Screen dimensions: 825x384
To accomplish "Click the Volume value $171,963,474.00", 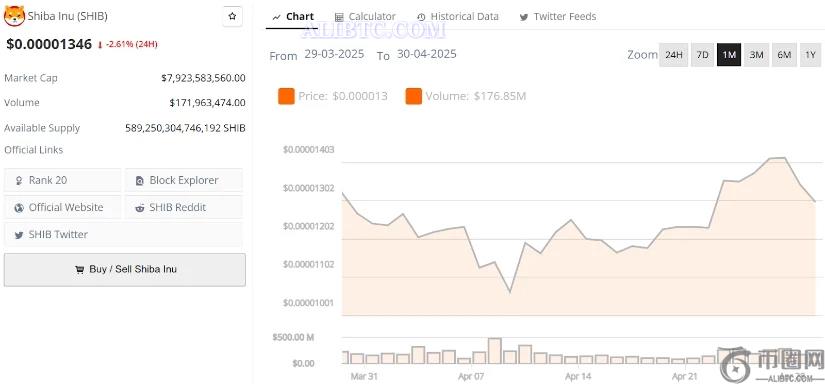I will tap(207, 103).
